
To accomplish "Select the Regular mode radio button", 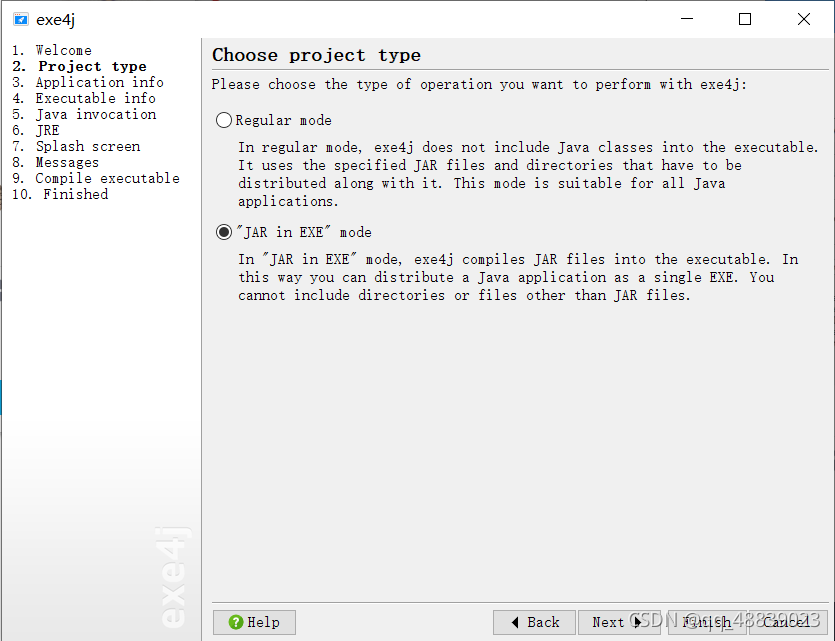I will point(224,120).
